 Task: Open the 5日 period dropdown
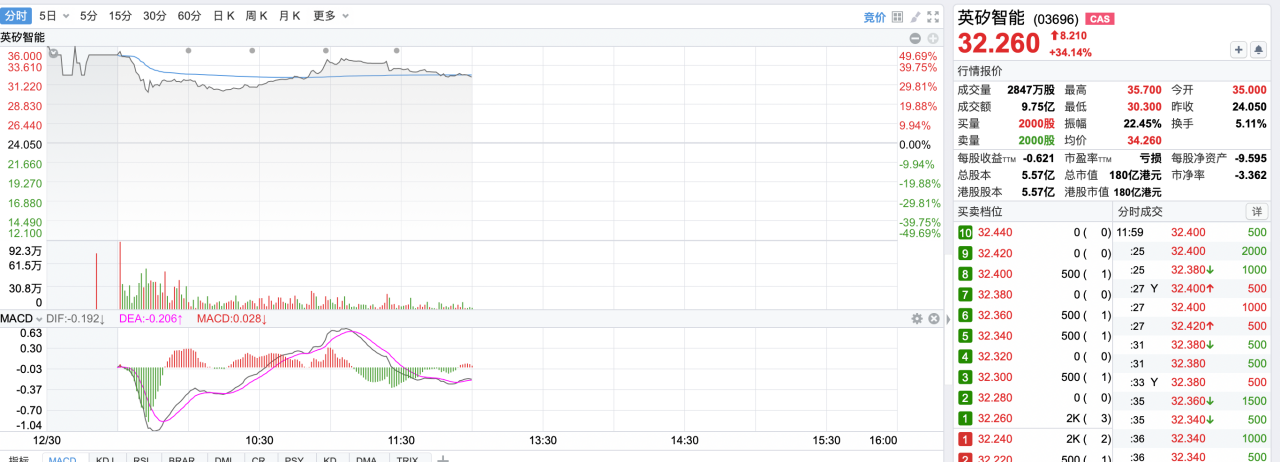coord(53,16)
